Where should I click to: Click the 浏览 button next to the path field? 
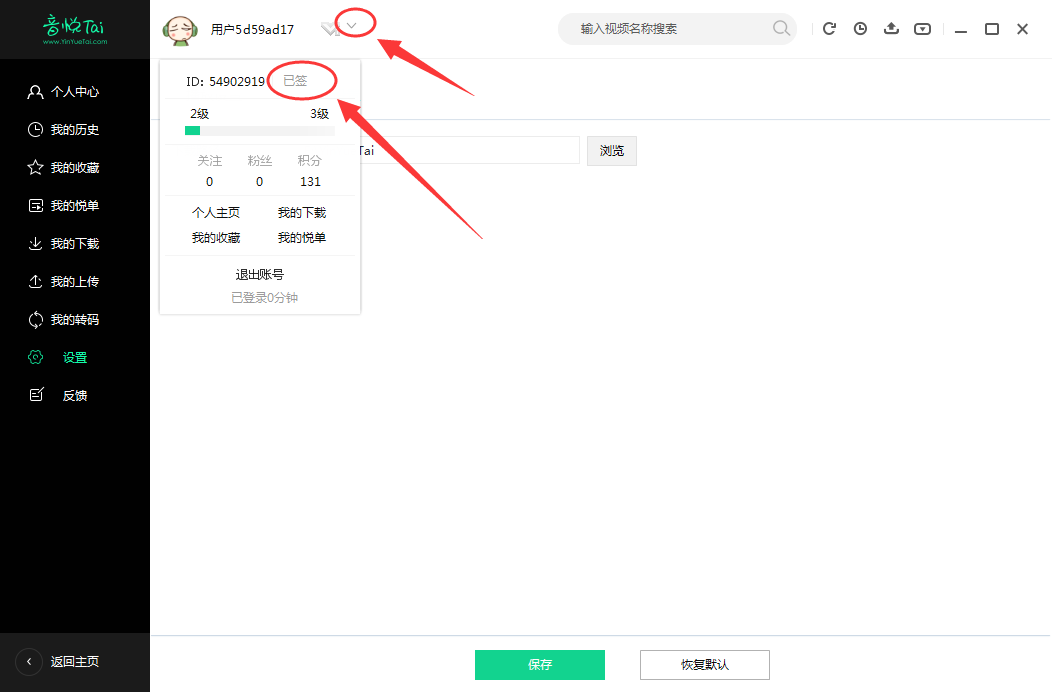point(611,150)
